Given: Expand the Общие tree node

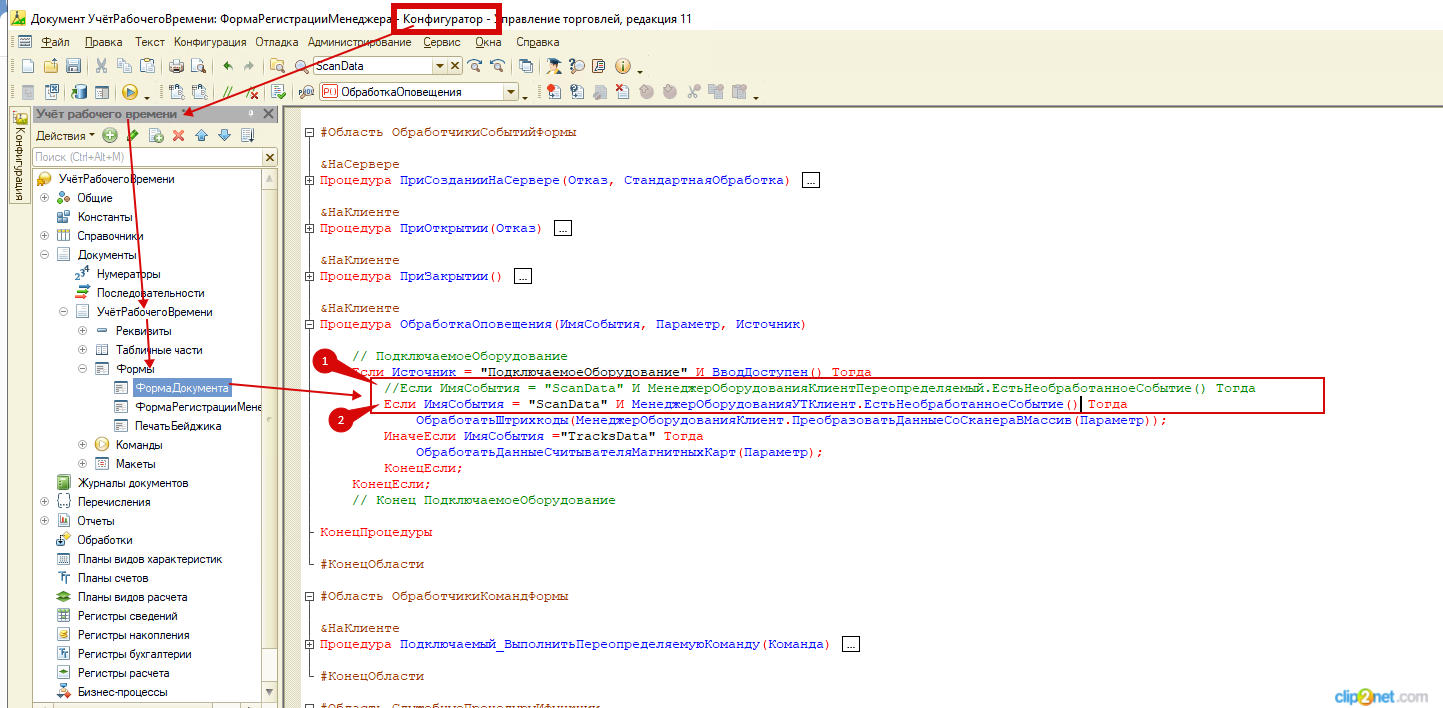Looking at the screenshot, I should (x=44, y=198).
